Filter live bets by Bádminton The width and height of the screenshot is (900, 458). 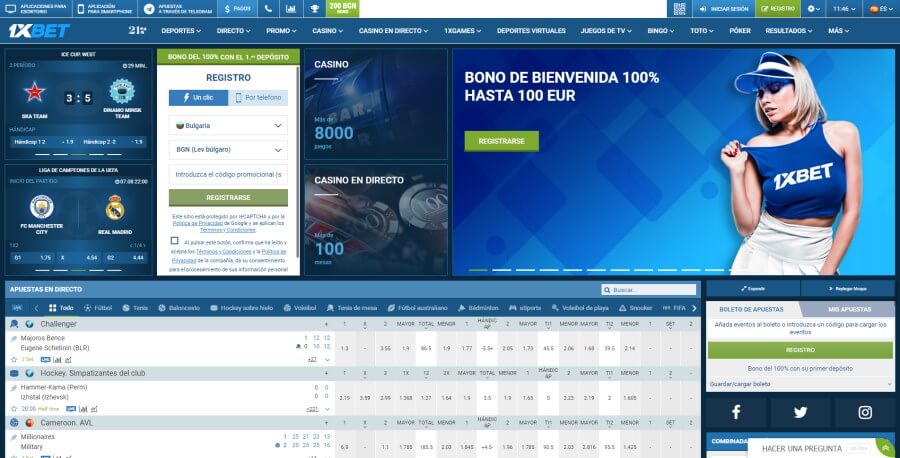(x=478, y=308)
